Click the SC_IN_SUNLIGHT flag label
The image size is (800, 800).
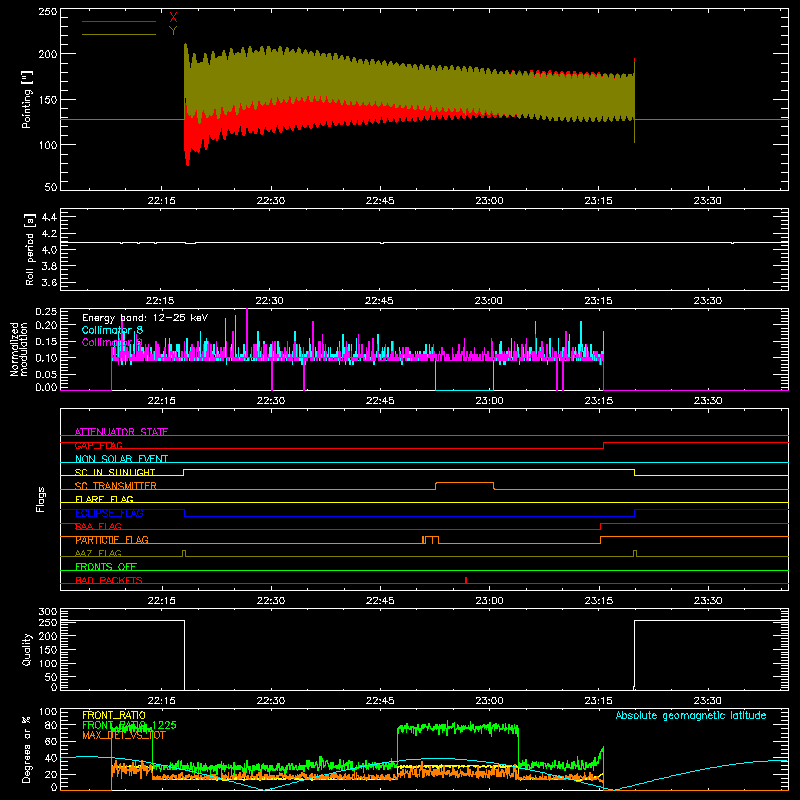coord(115,472)
